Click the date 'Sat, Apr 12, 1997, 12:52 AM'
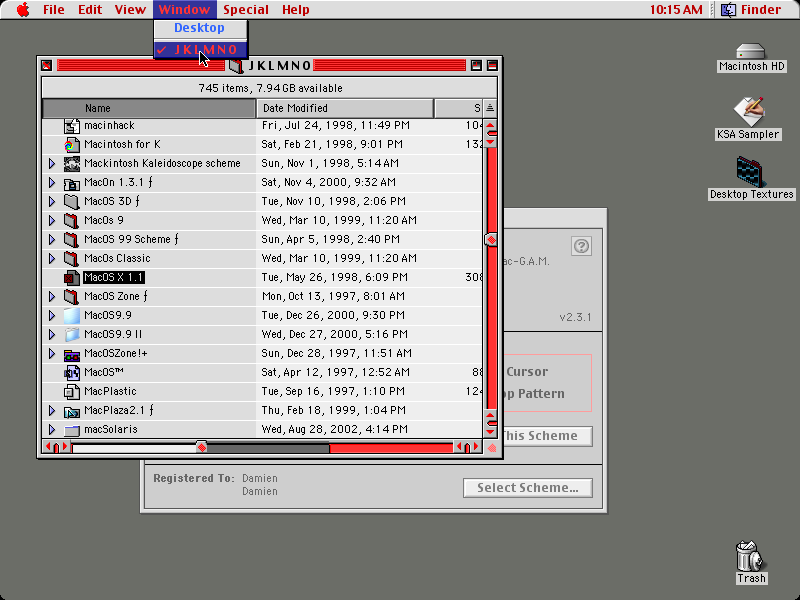Viewport: 800px width, 600px height. pyautogui.click(x=335, y=372)
